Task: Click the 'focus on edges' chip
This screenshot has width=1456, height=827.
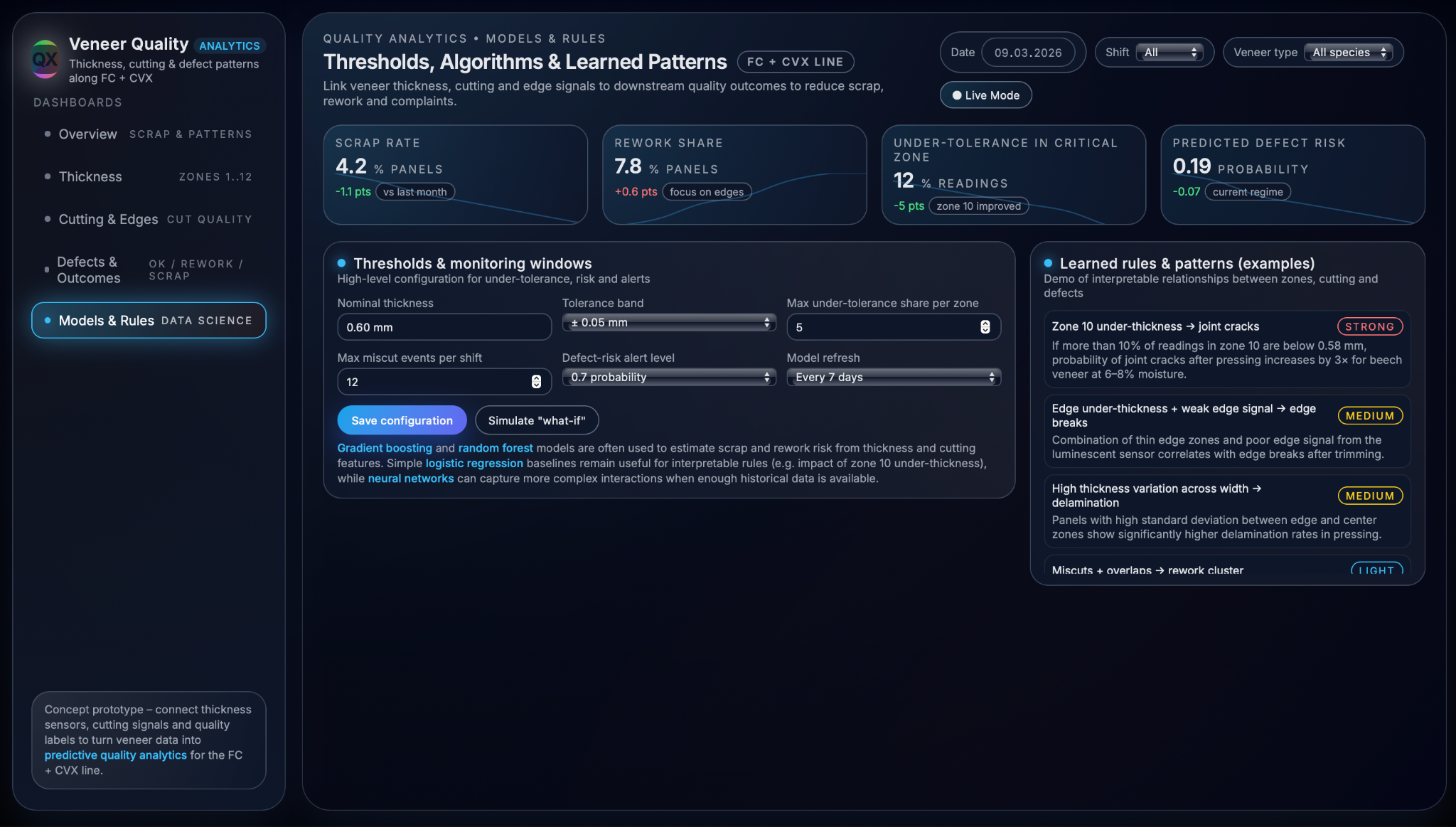Action: pos(706,192)
